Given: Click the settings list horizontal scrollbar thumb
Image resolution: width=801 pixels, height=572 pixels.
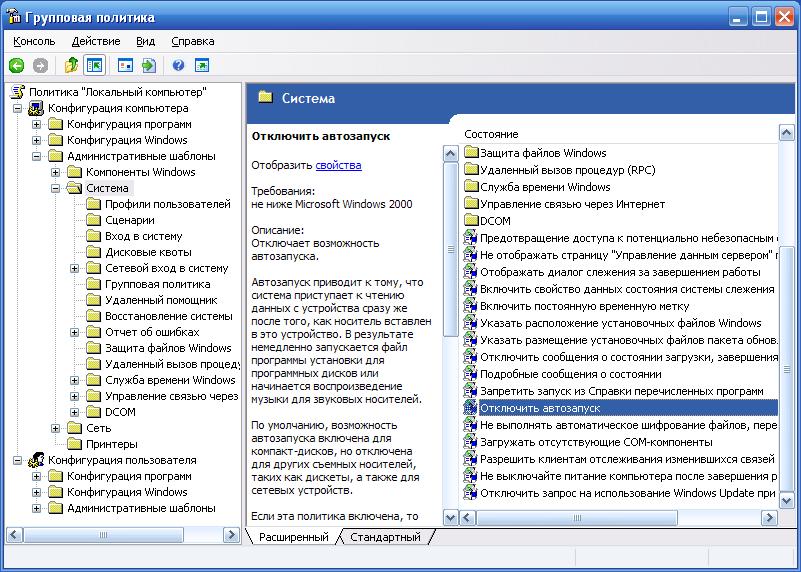Looking at the screenshot, I should (x=577, y=517).
